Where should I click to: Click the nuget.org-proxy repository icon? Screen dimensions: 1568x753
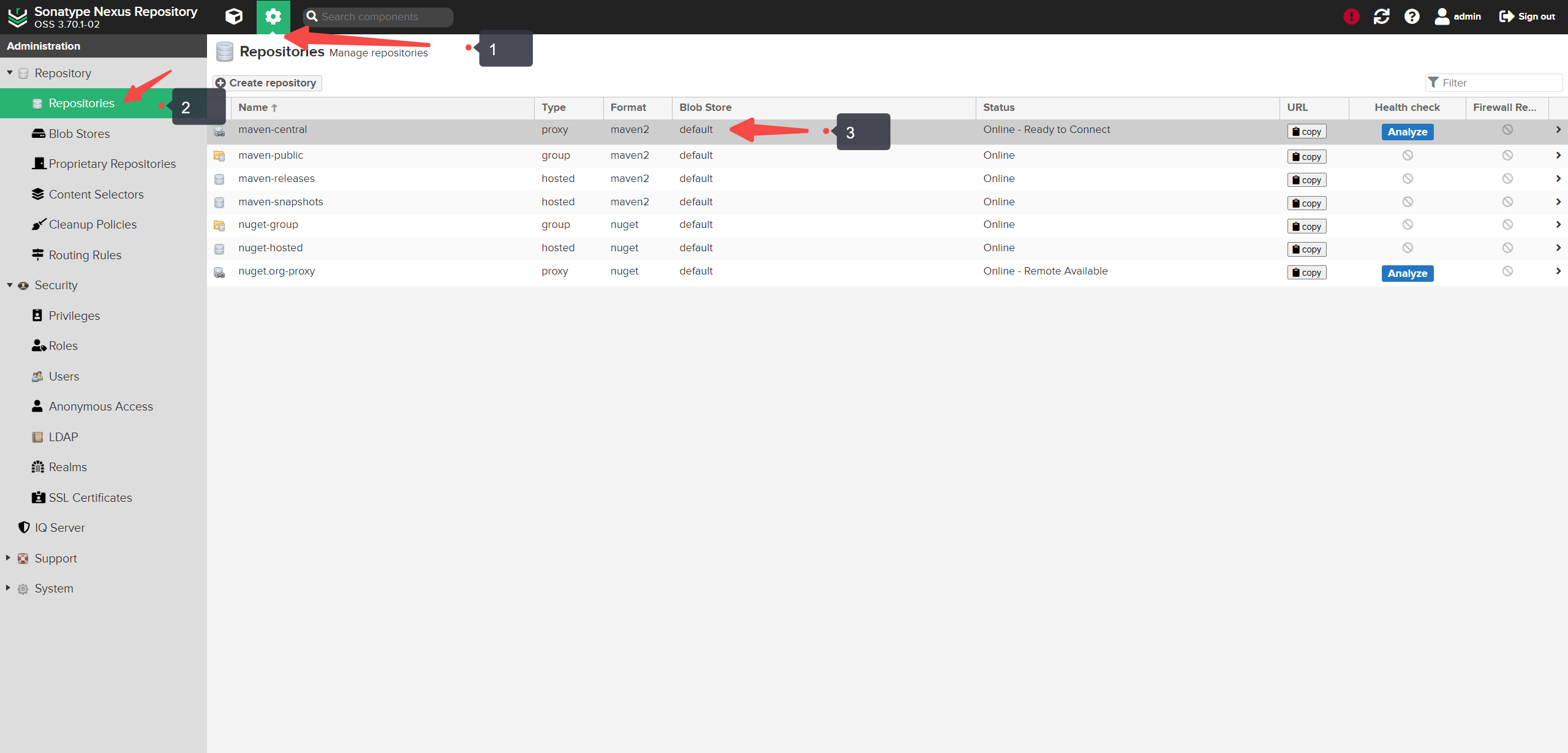point(219,272)
